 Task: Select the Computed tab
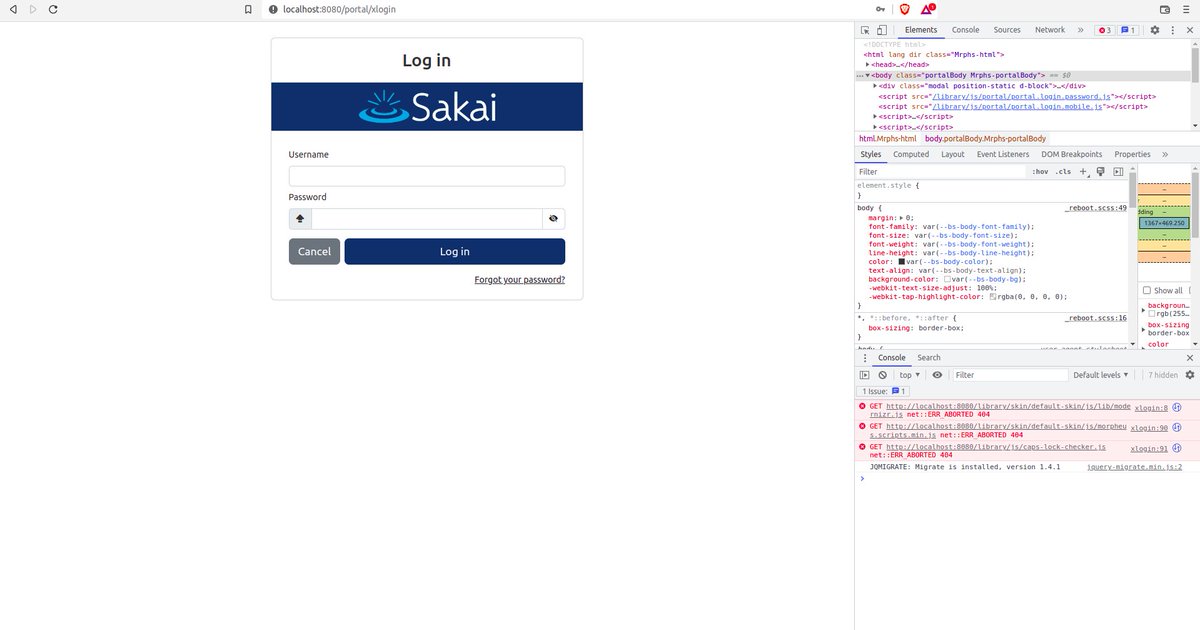(911, 154)
